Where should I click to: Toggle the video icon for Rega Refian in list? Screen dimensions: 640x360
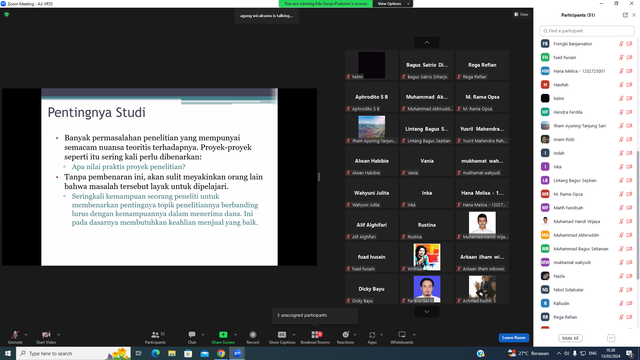tap(629, 317)
